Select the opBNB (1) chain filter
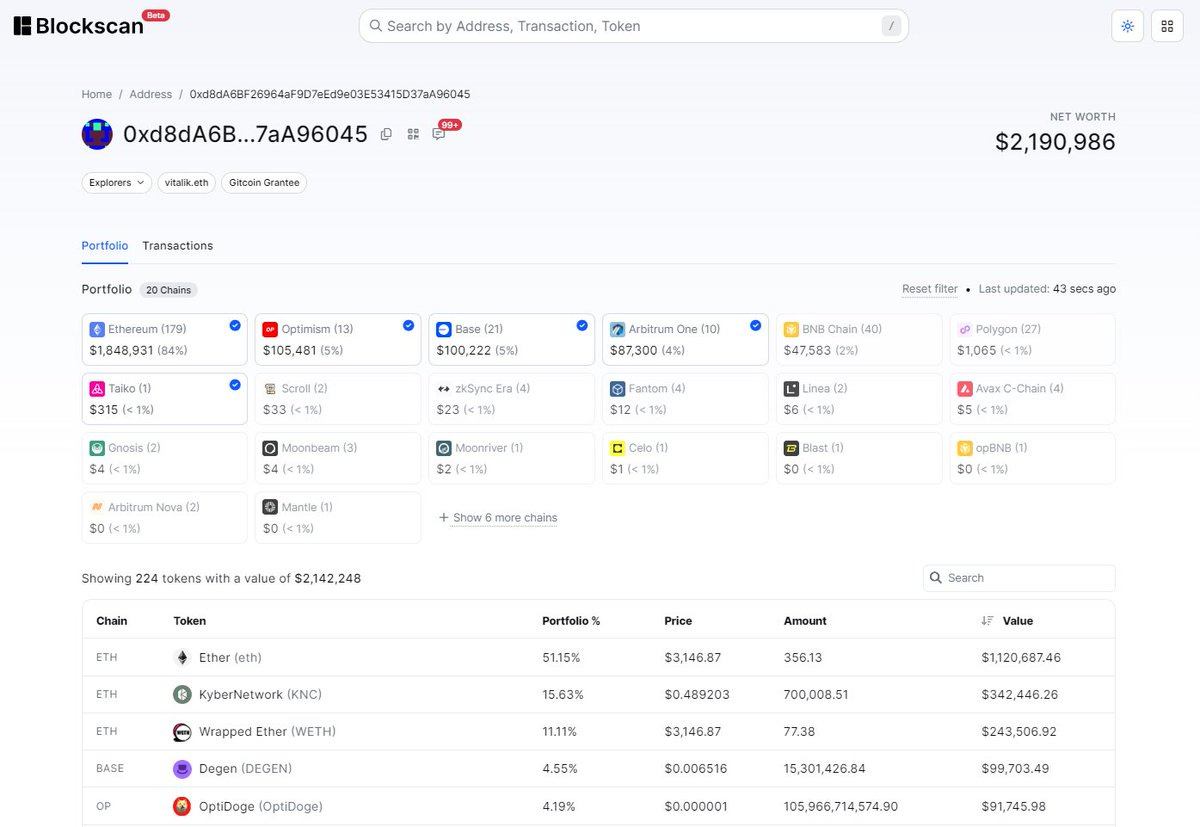This screenshot has width=1200, height=827. [1032, 458]
